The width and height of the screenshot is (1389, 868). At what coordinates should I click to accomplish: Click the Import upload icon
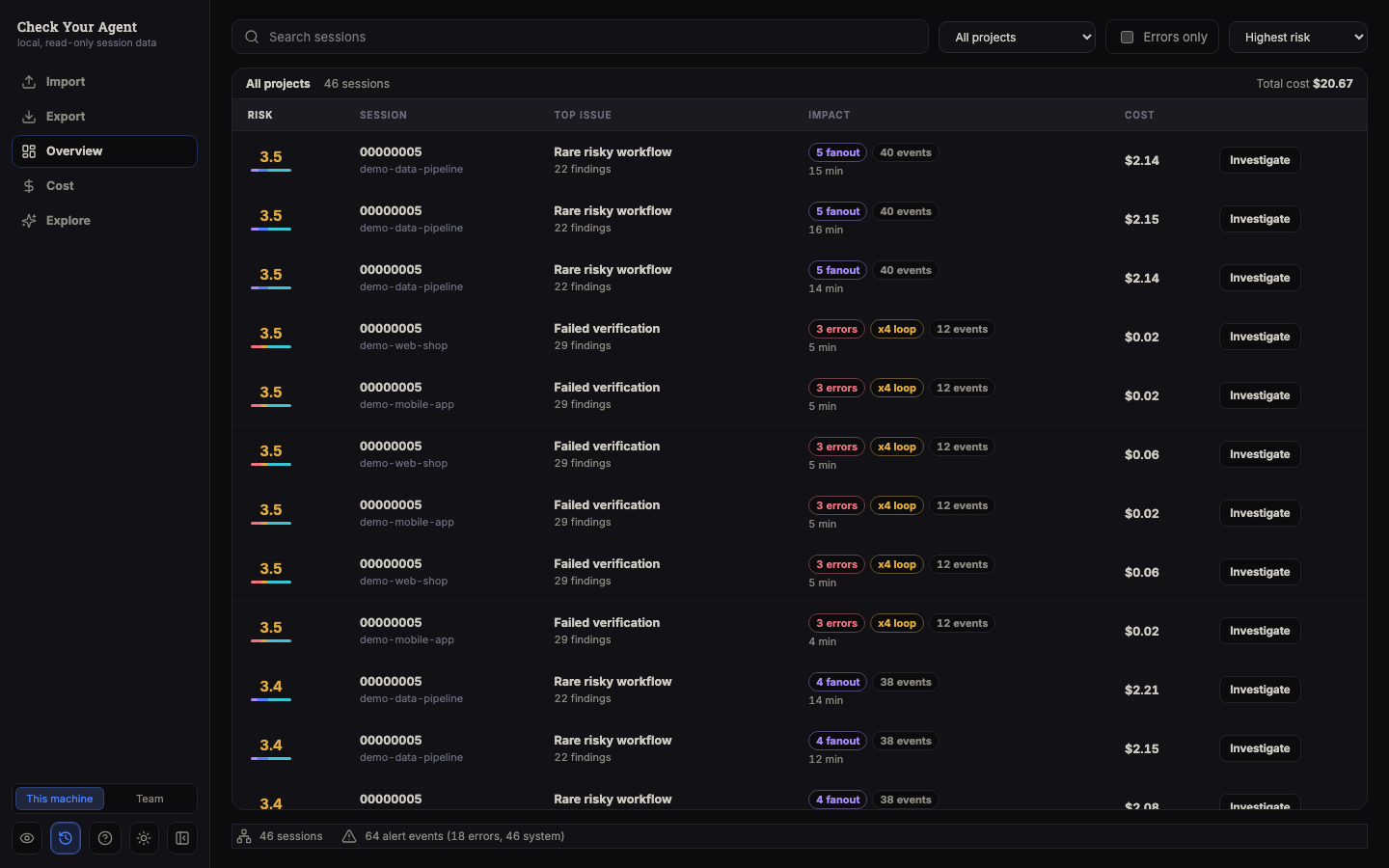[x=29, y=82]
